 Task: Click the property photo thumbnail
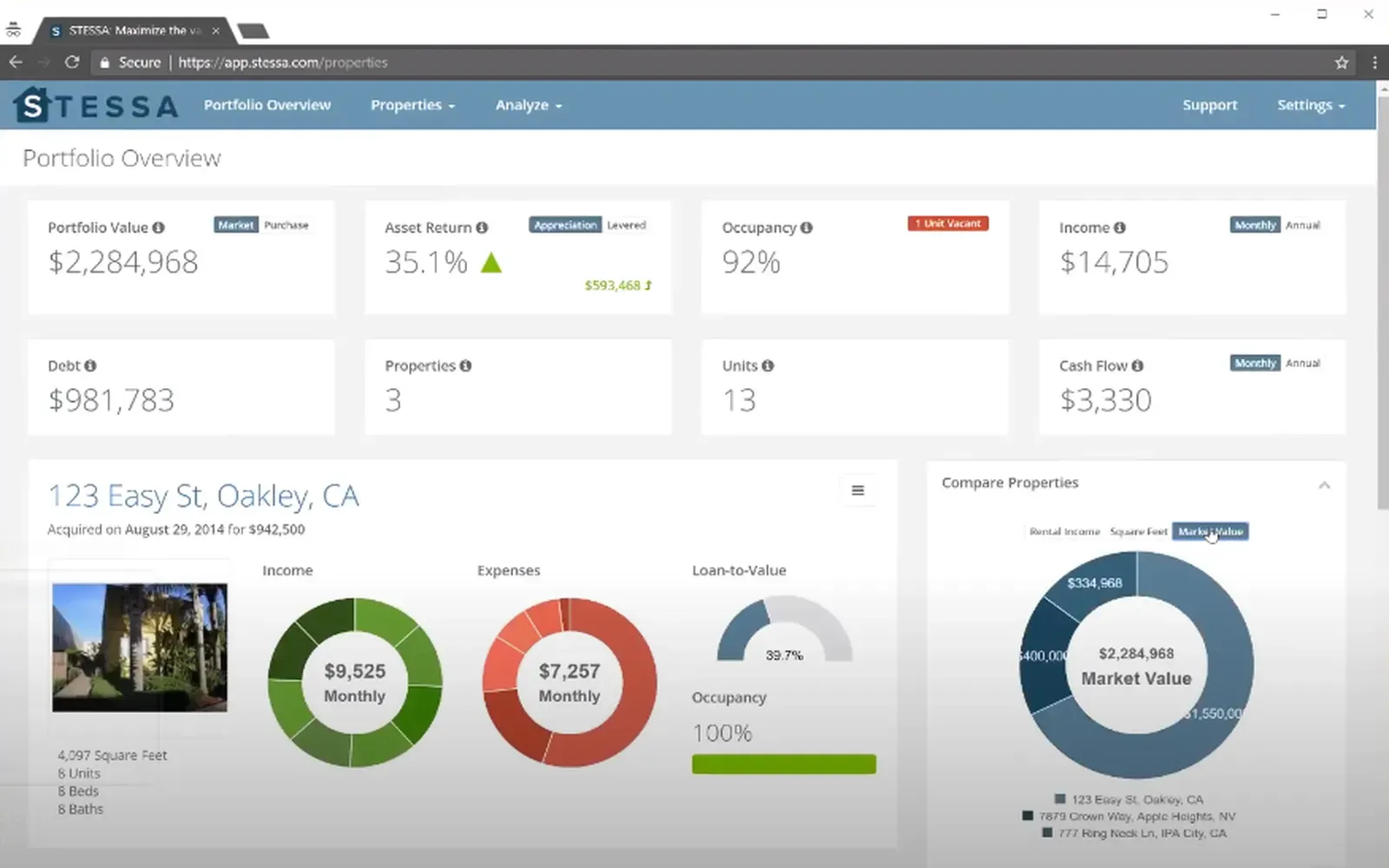(x=140, y=648)
